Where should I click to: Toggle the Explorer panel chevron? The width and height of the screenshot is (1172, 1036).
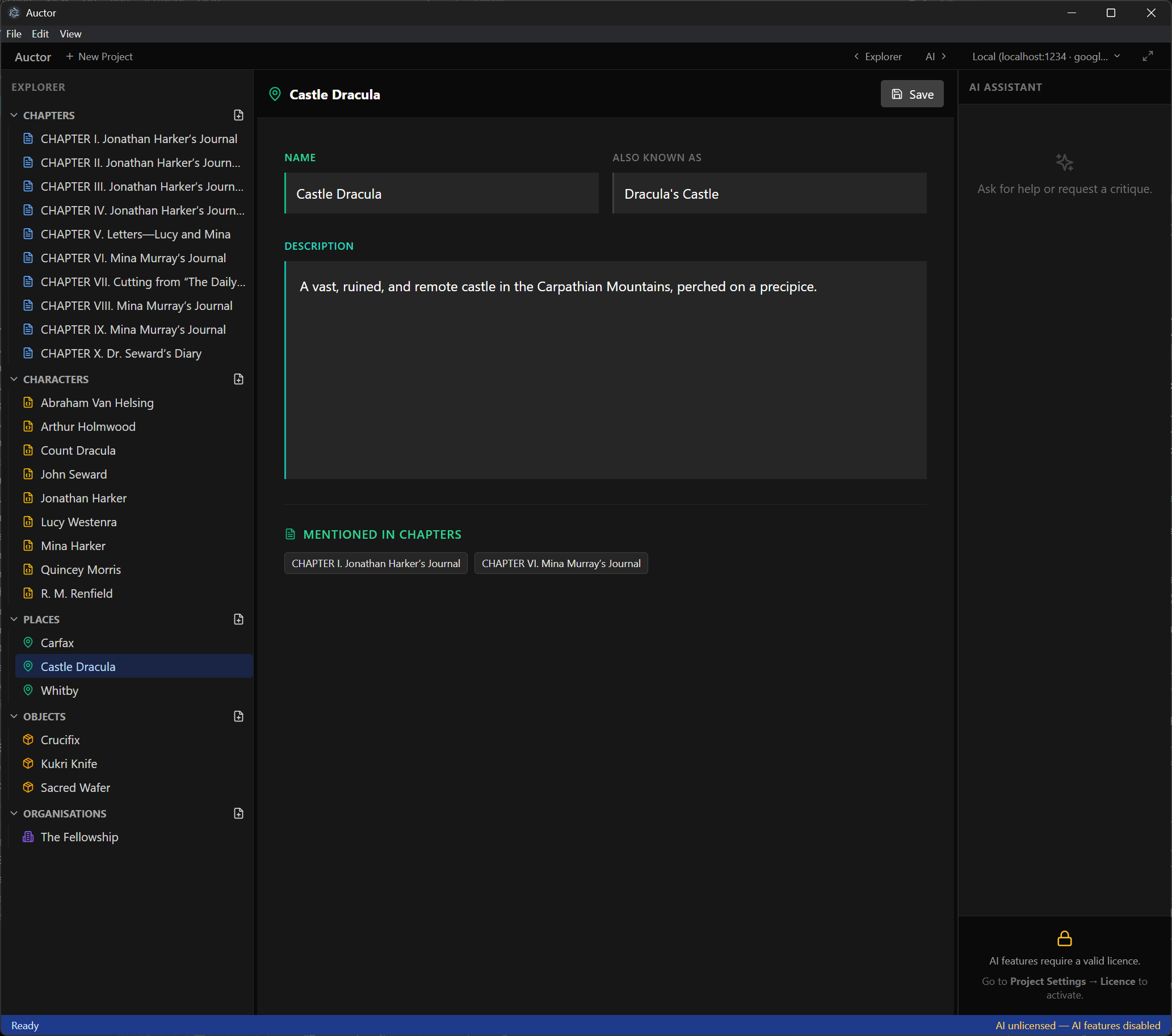(856, 56)
